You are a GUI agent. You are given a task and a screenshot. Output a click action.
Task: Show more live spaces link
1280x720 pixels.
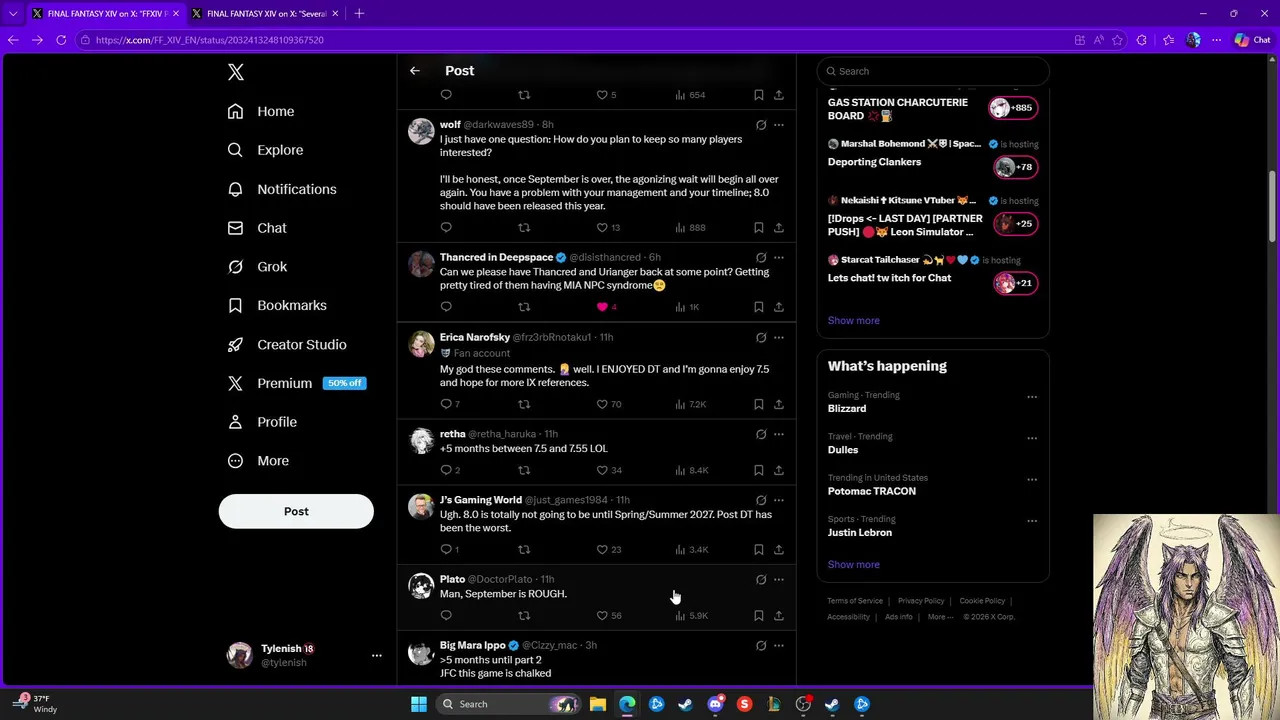pyautogui.click(x=853, y=321)
